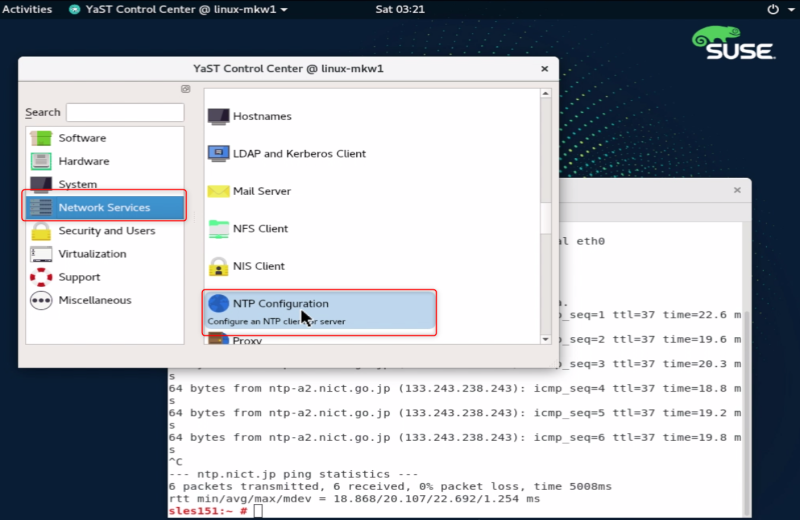Viewport: 800px width, 520px height.
Task: Click the Security and Users lock icon
Action: (x=41, y=231)
